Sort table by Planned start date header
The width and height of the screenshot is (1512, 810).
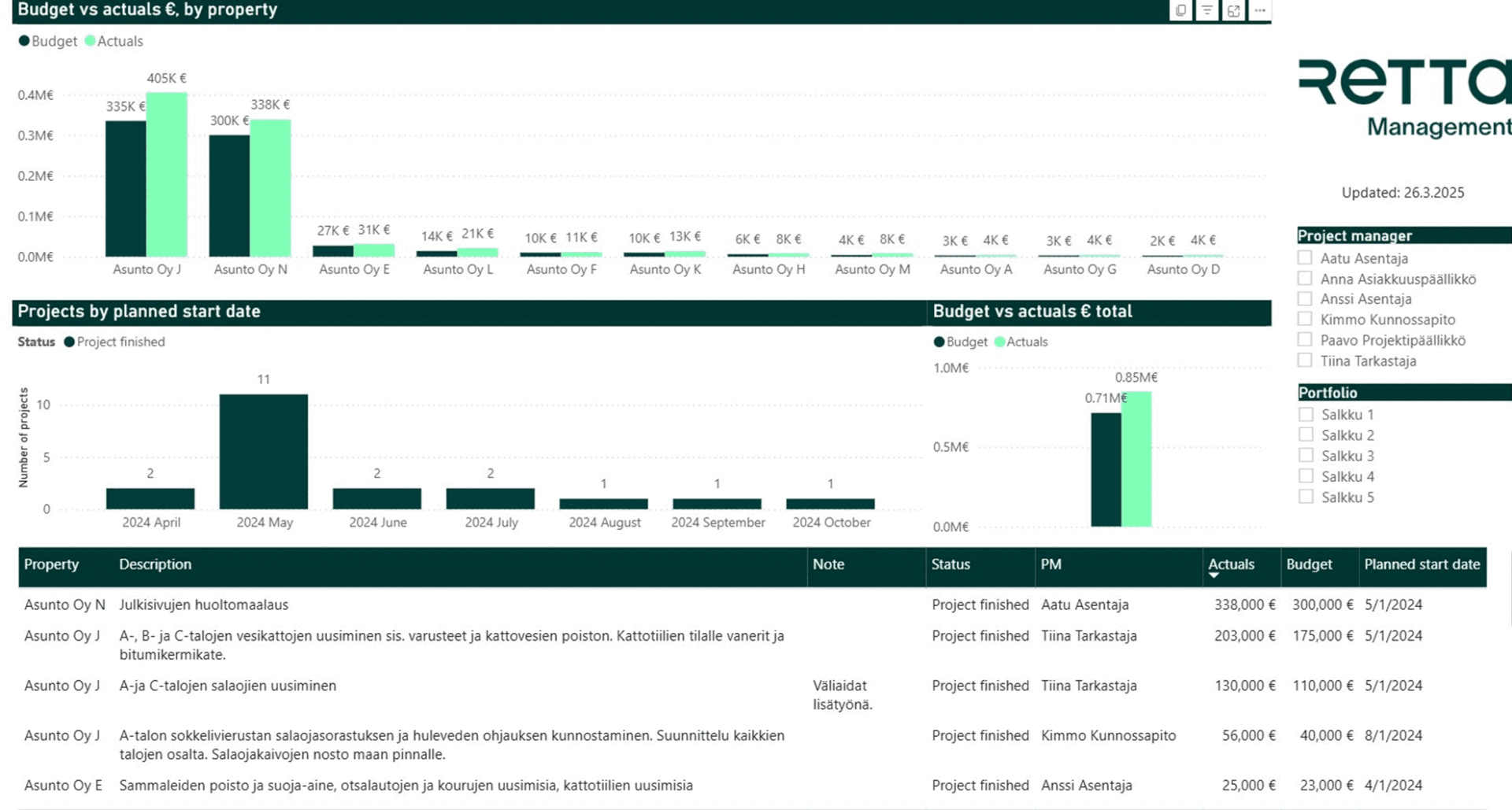point(1421,564)
